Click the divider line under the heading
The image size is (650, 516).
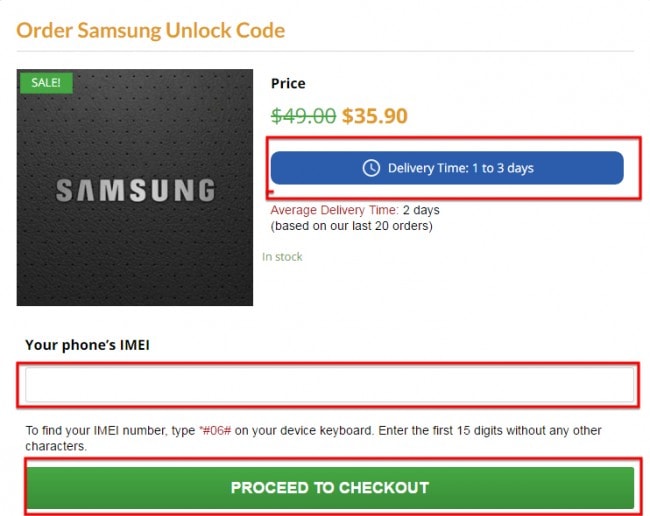point(325,51)
